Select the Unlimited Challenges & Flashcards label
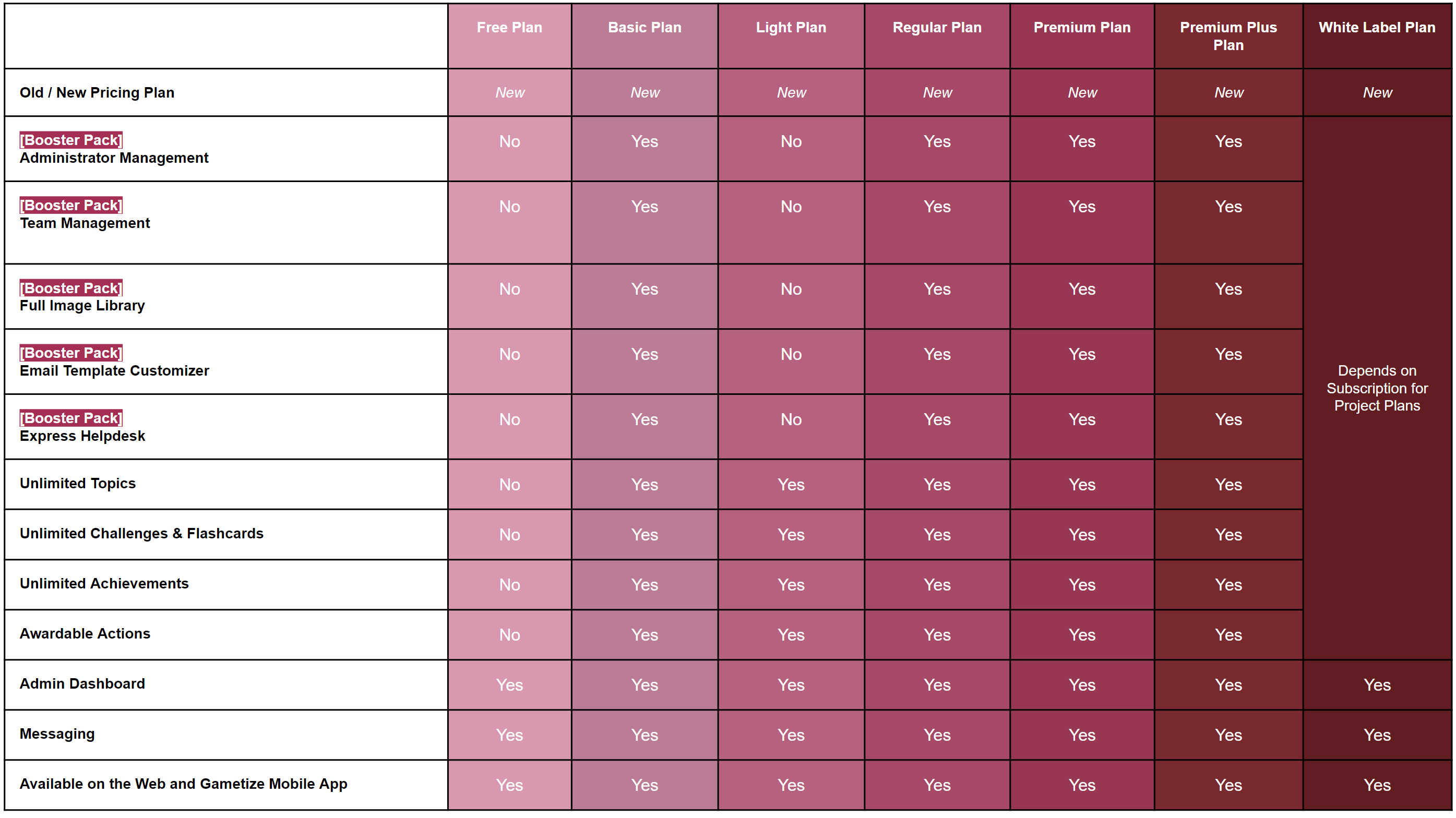The height and width of the screenshot is (818, 1456). tap(141, 534)
